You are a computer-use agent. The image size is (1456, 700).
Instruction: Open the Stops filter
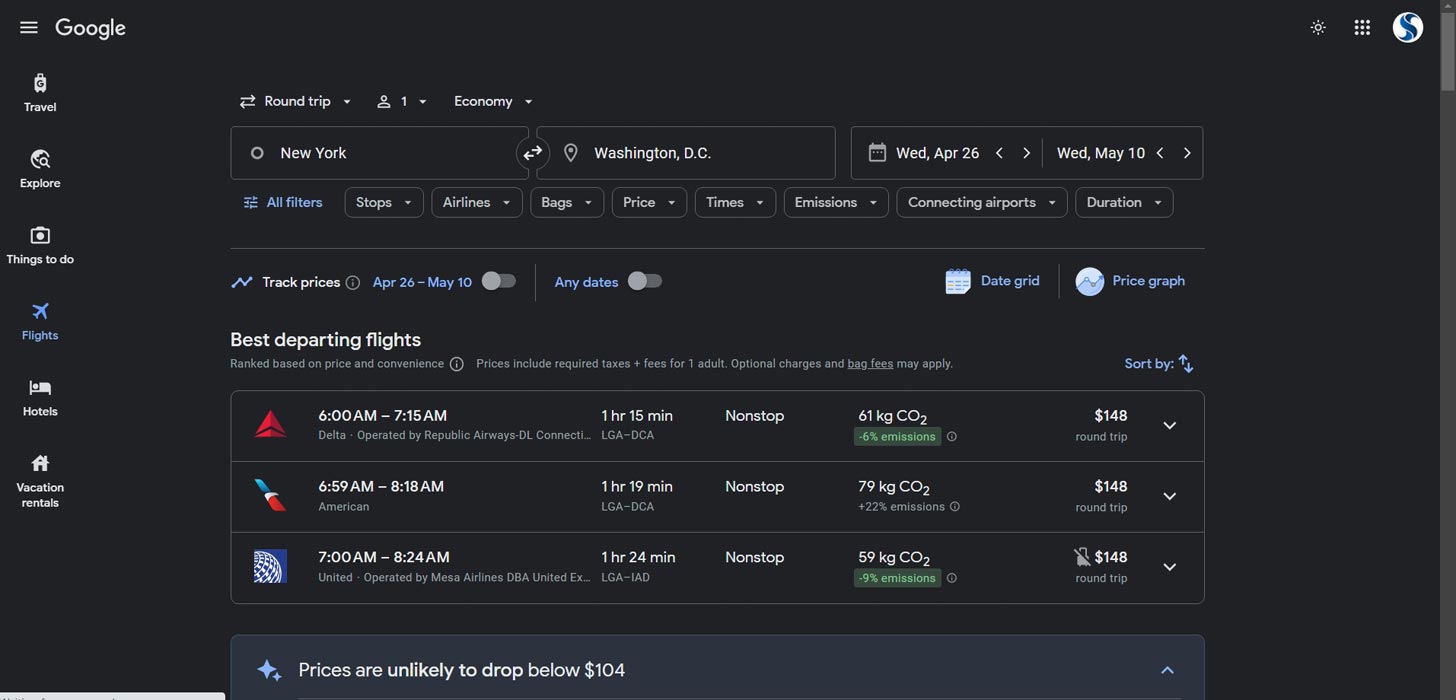384,202
